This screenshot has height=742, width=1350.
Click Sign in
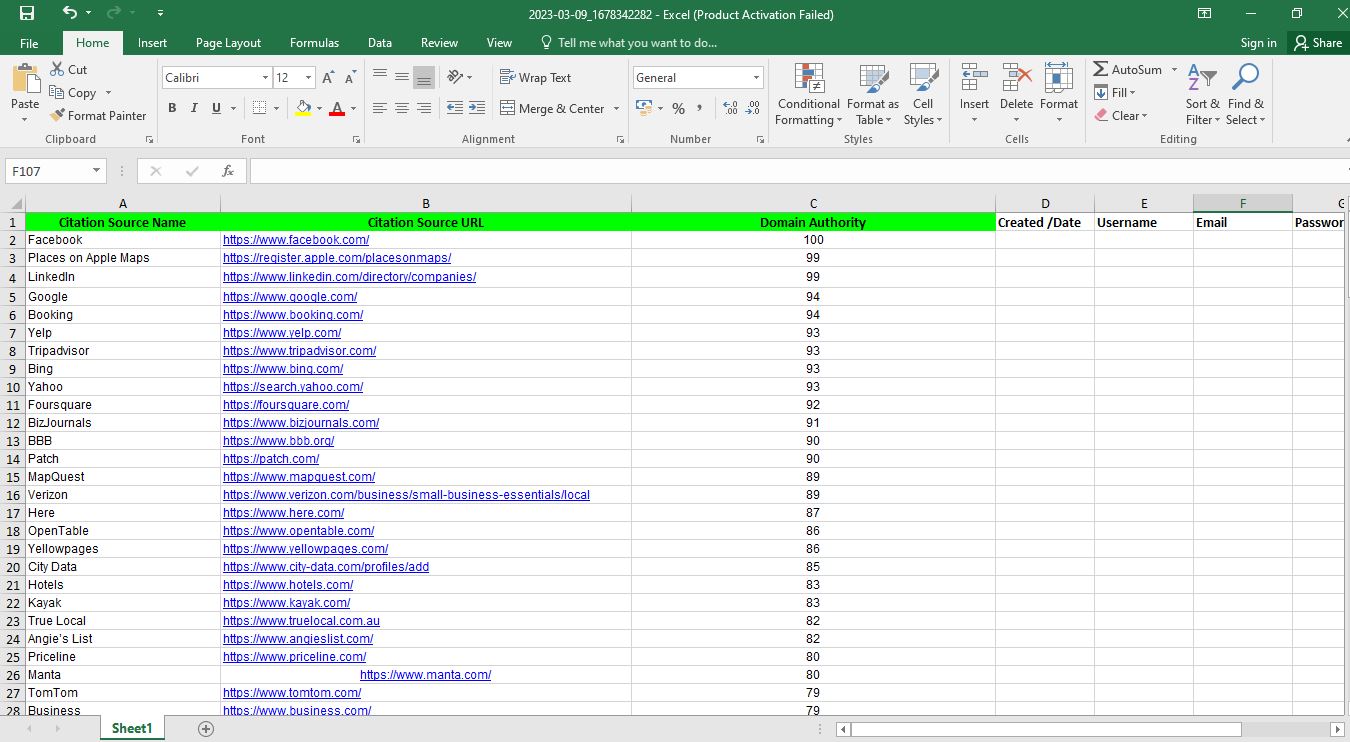1258,43
